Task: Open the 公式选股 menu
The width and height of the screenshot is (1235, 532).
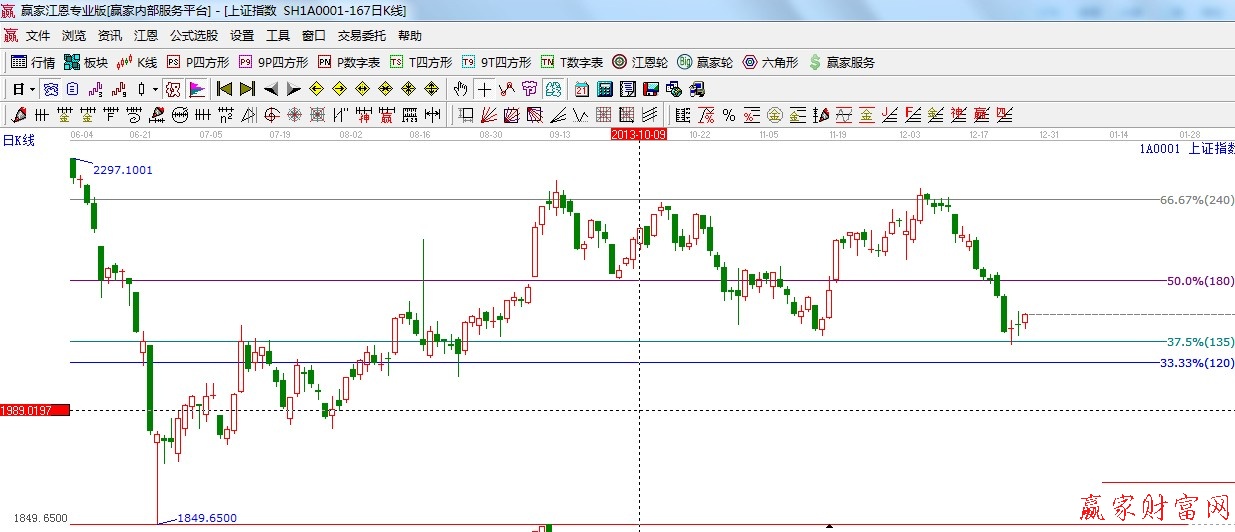Action: click(193, 35)
